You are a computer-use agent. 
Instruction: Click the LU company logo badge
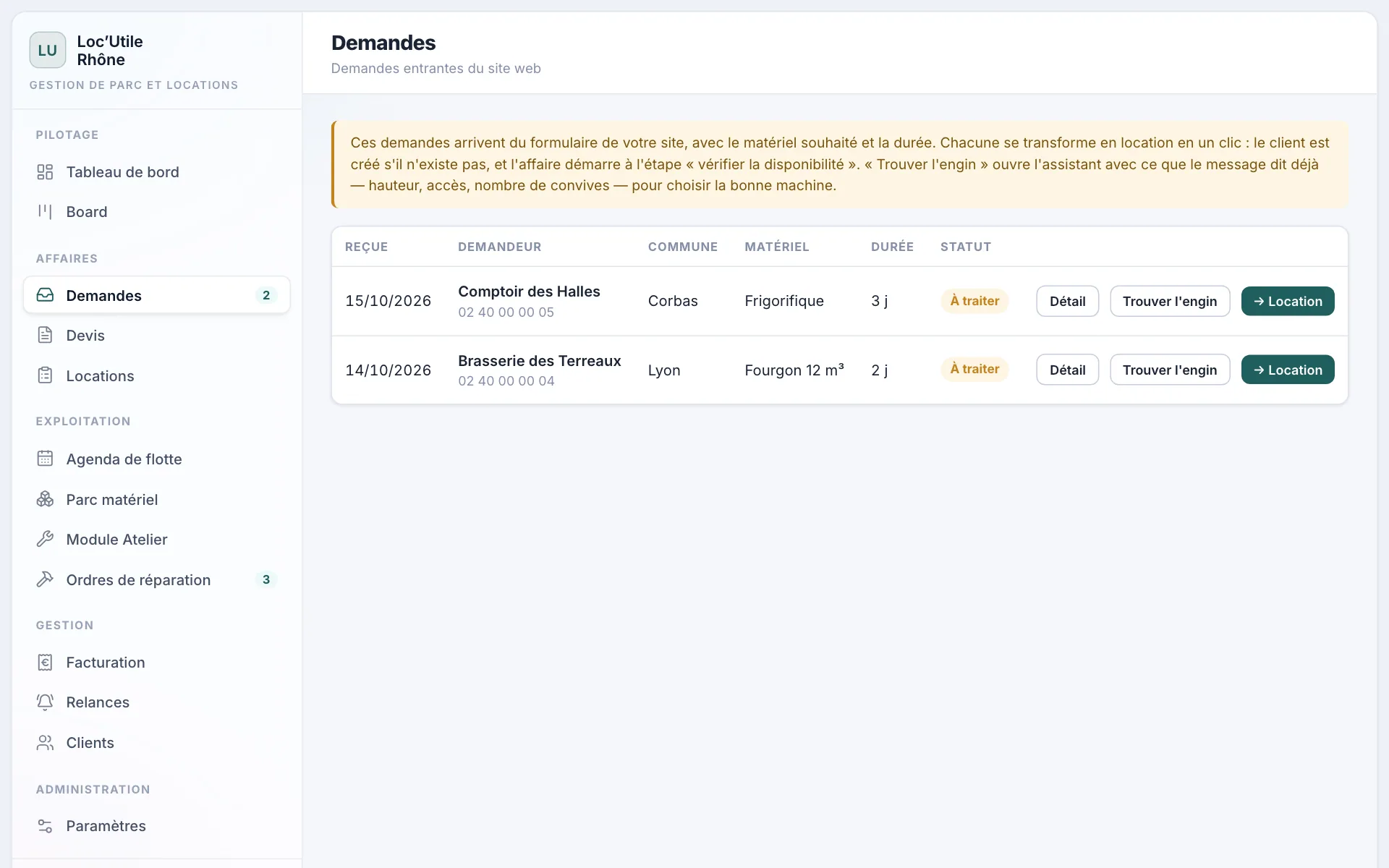[x=48, y=50]
